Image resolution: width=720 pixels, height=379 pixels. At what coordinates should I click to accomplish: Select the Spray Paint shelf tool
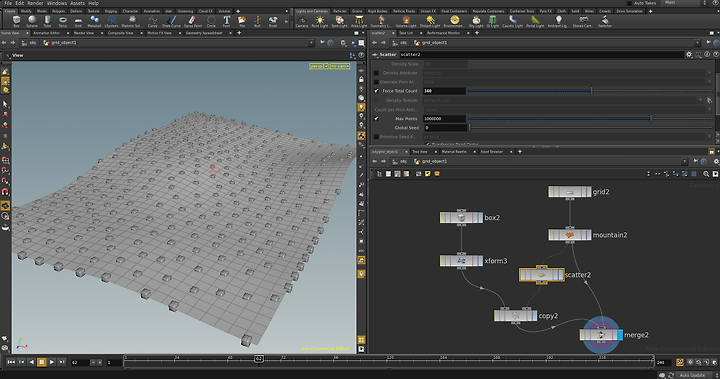pyautogui.click(x=192, y=21)
